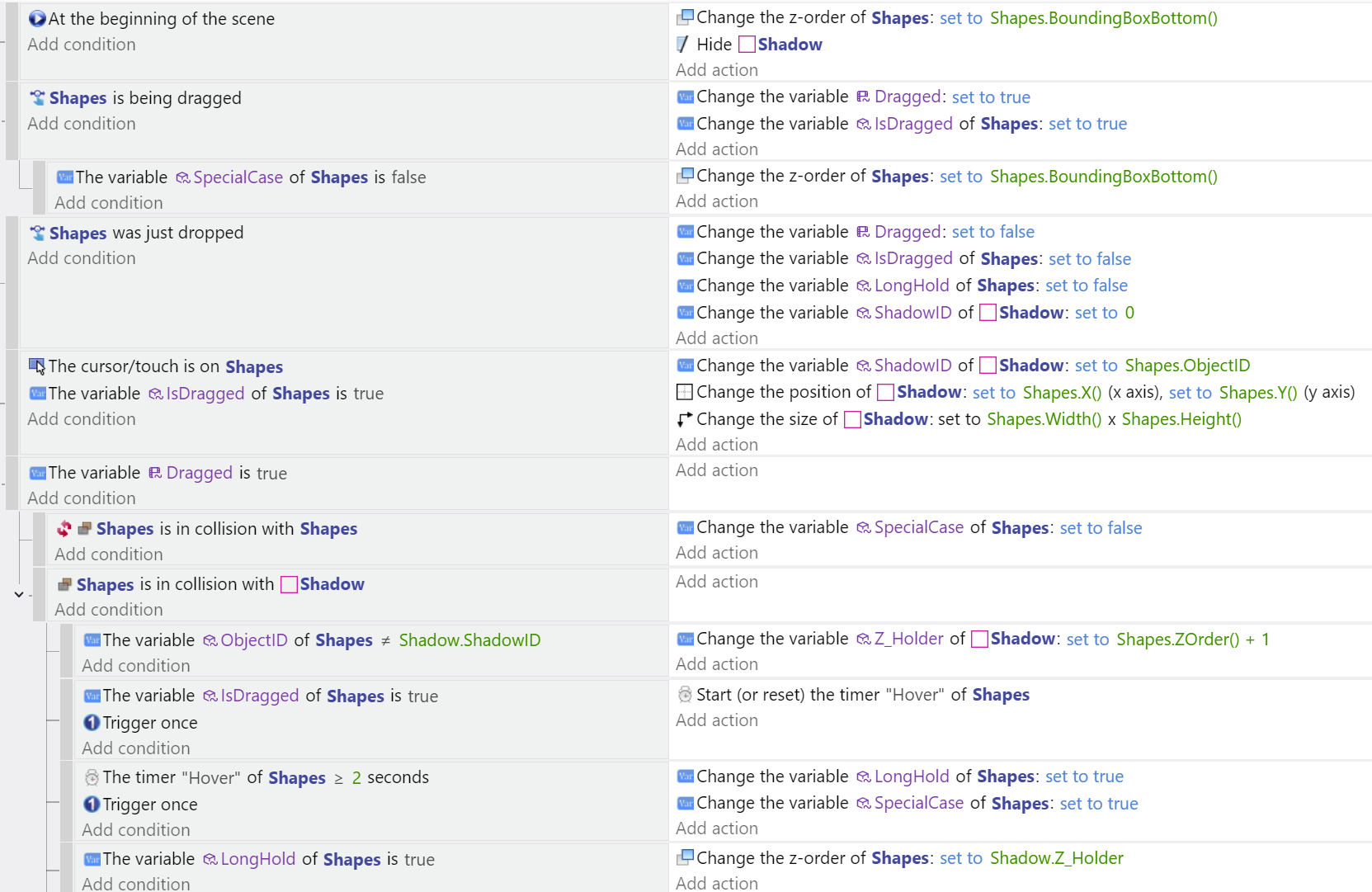1372x892 pixels.
Task: Click 'Add condition' under 'At the beginning of the scene'
Action: pos(82,45)
